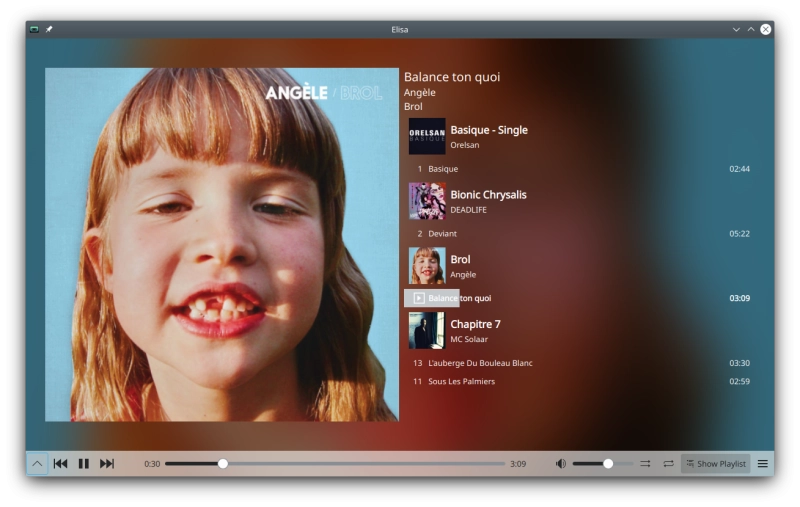The width and height of the screenshot is (800, 507).
Task: Pin the window with the pin icon
Action: click(49, 29)
